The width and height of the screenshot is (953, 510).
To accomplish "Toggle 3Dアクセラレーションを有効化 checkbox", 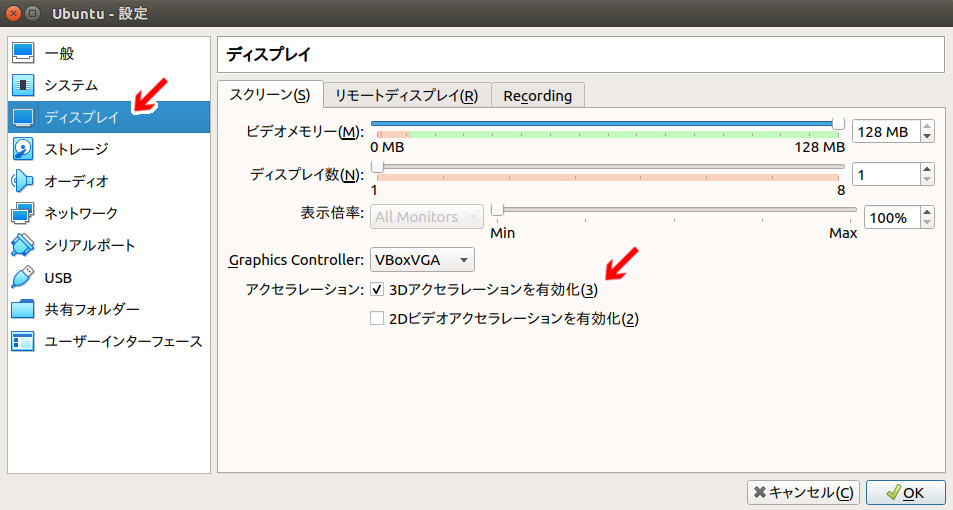I will tap(377, 289).
